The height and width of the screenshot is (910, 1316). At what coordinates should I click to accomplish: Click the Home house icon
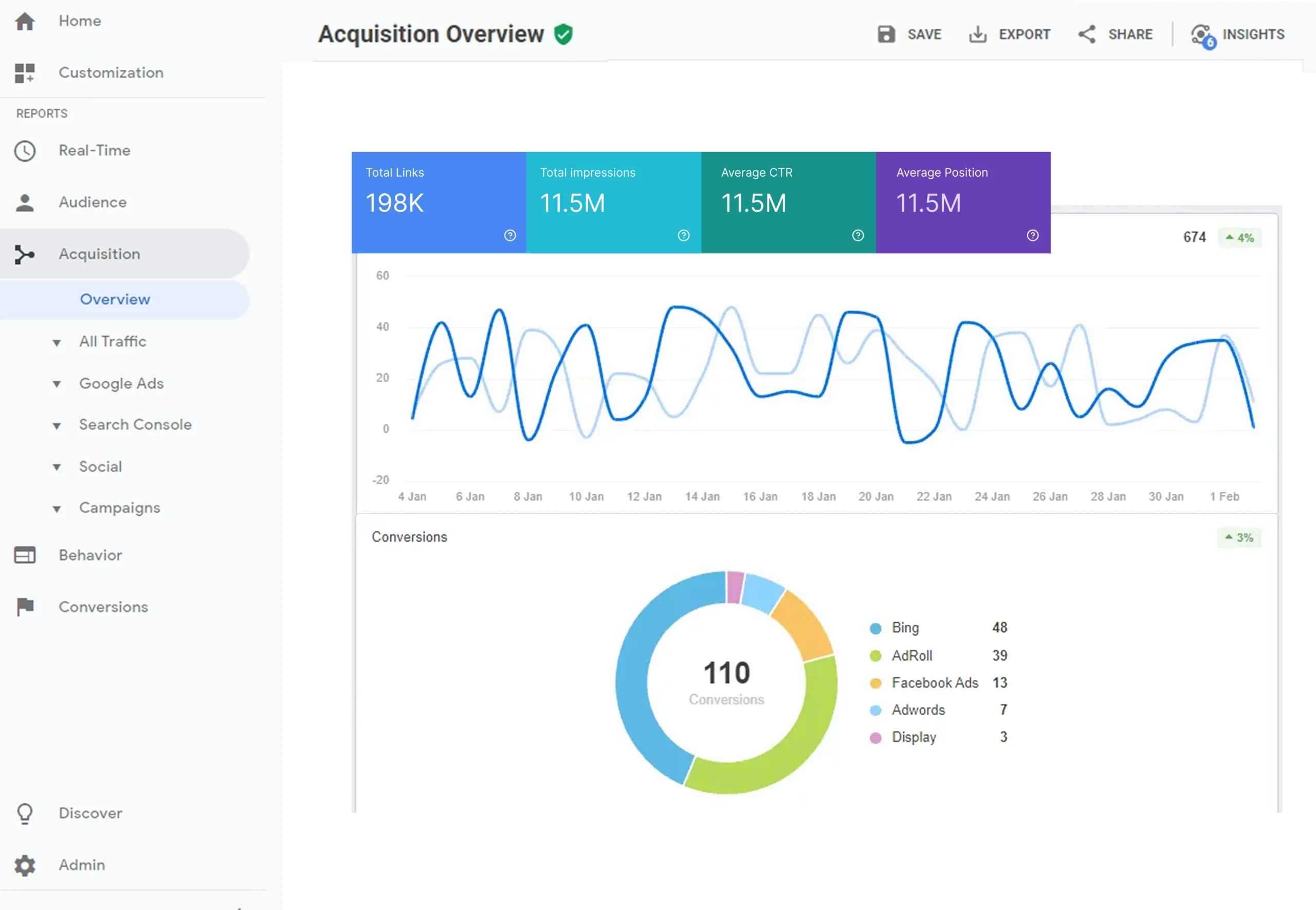(x=25, y=21)
